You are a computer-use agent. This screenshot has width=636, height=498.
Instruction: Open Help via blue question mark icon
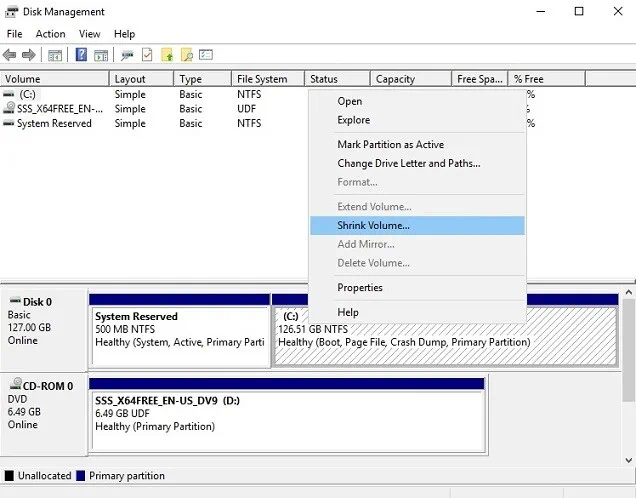tap(82, 55)
